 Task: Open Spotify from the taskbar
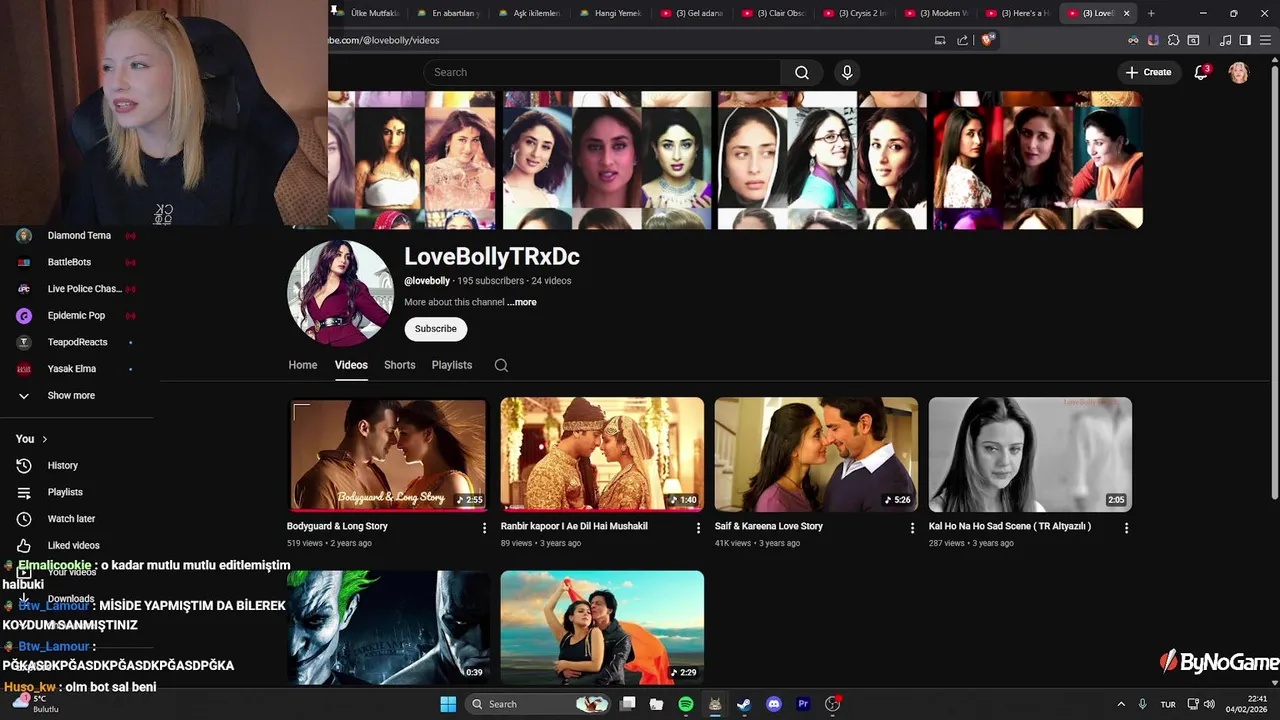coord(686,704)
